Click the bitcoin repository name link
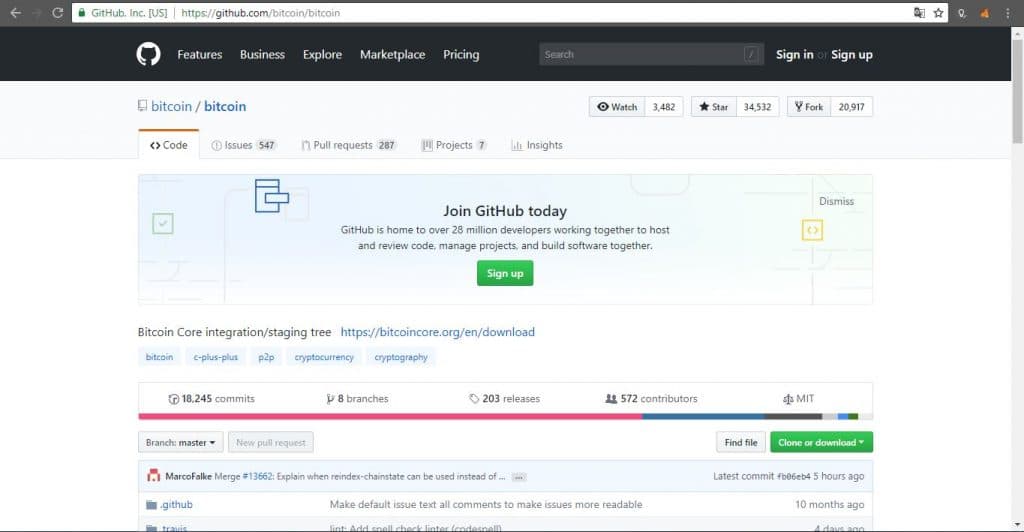 point(225,106)
